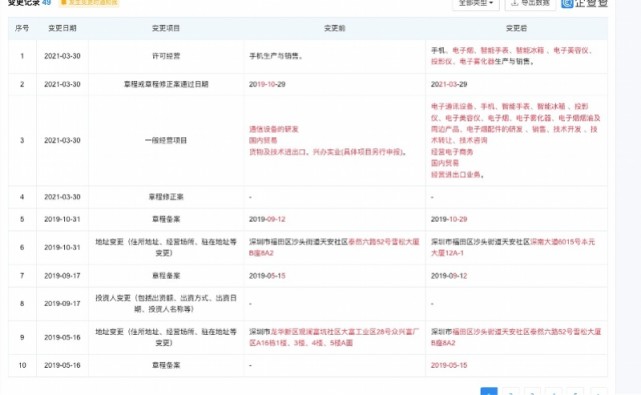The width and height of the screenshot is (641, 395).
Task: Click the 2021-03-30 date in row 4
Action: point(62,197)
